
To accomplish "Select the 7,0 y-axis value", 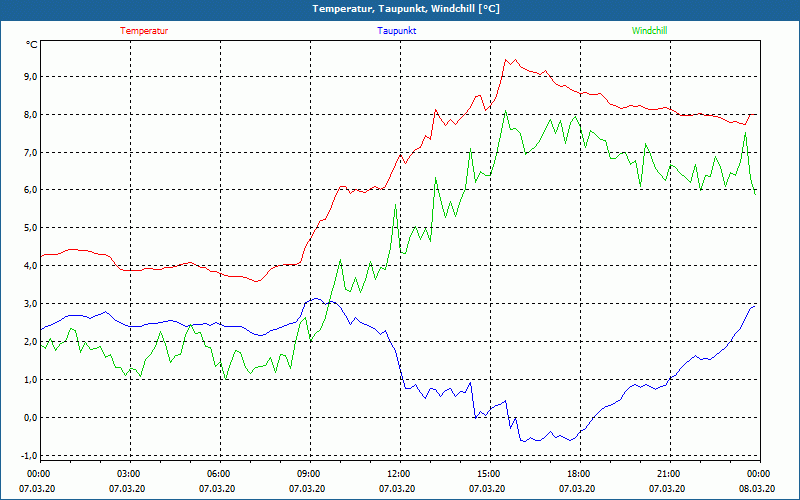I will click(31, 153).
